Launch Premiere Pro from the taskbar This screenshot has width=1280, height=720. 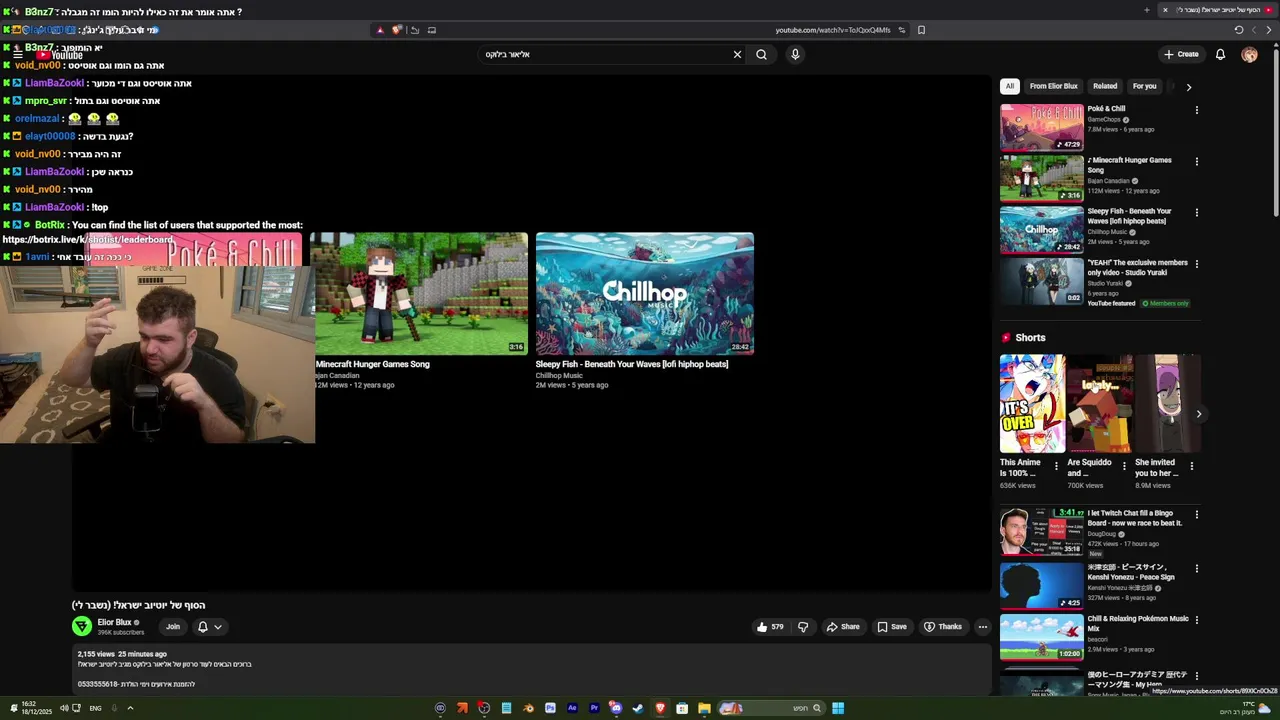click(594, 708)
